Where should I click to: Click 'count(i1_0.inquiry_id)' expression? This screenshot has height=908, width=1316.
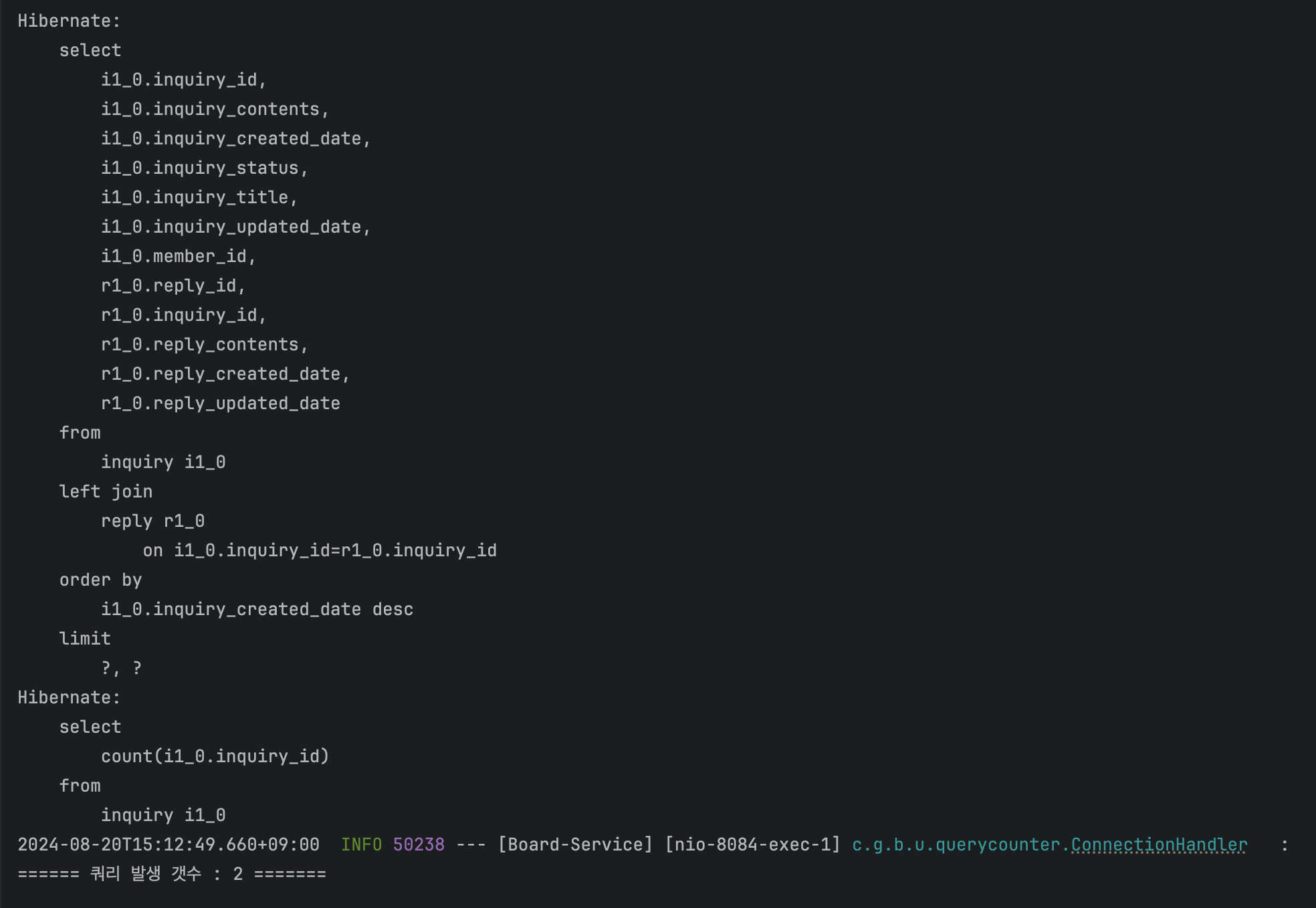[215, 756]
